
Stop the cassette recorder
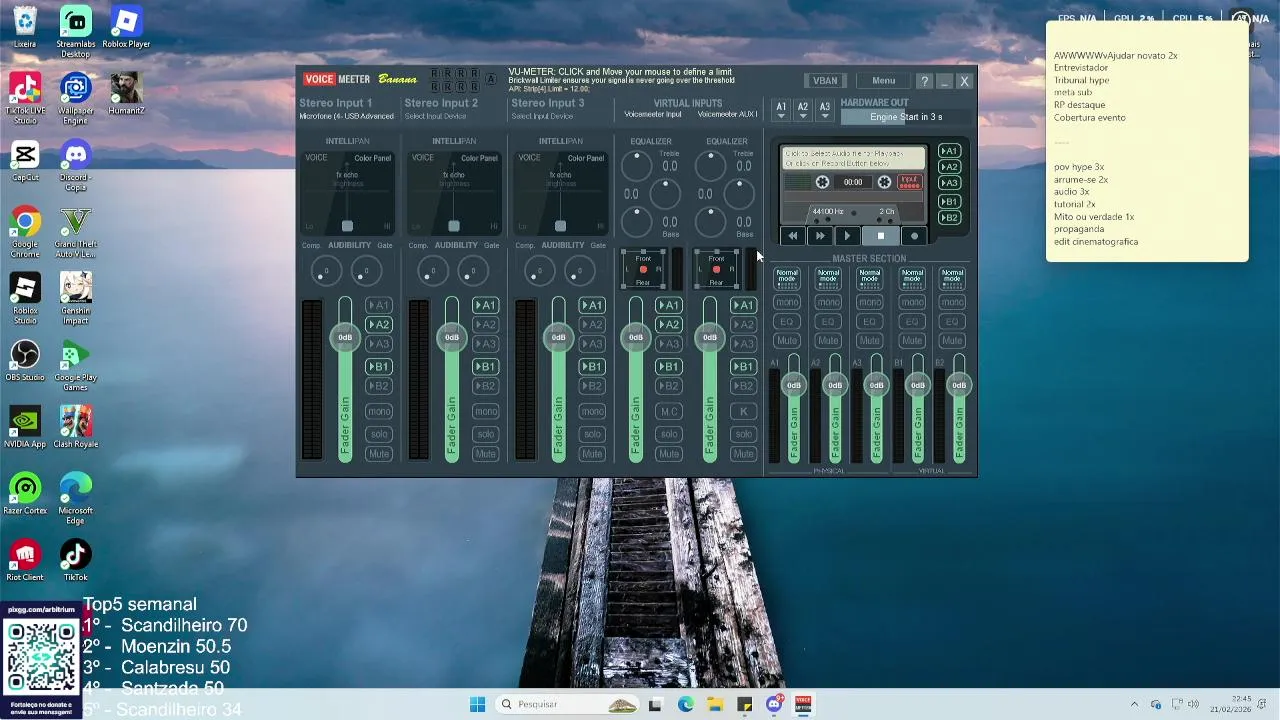880,236
